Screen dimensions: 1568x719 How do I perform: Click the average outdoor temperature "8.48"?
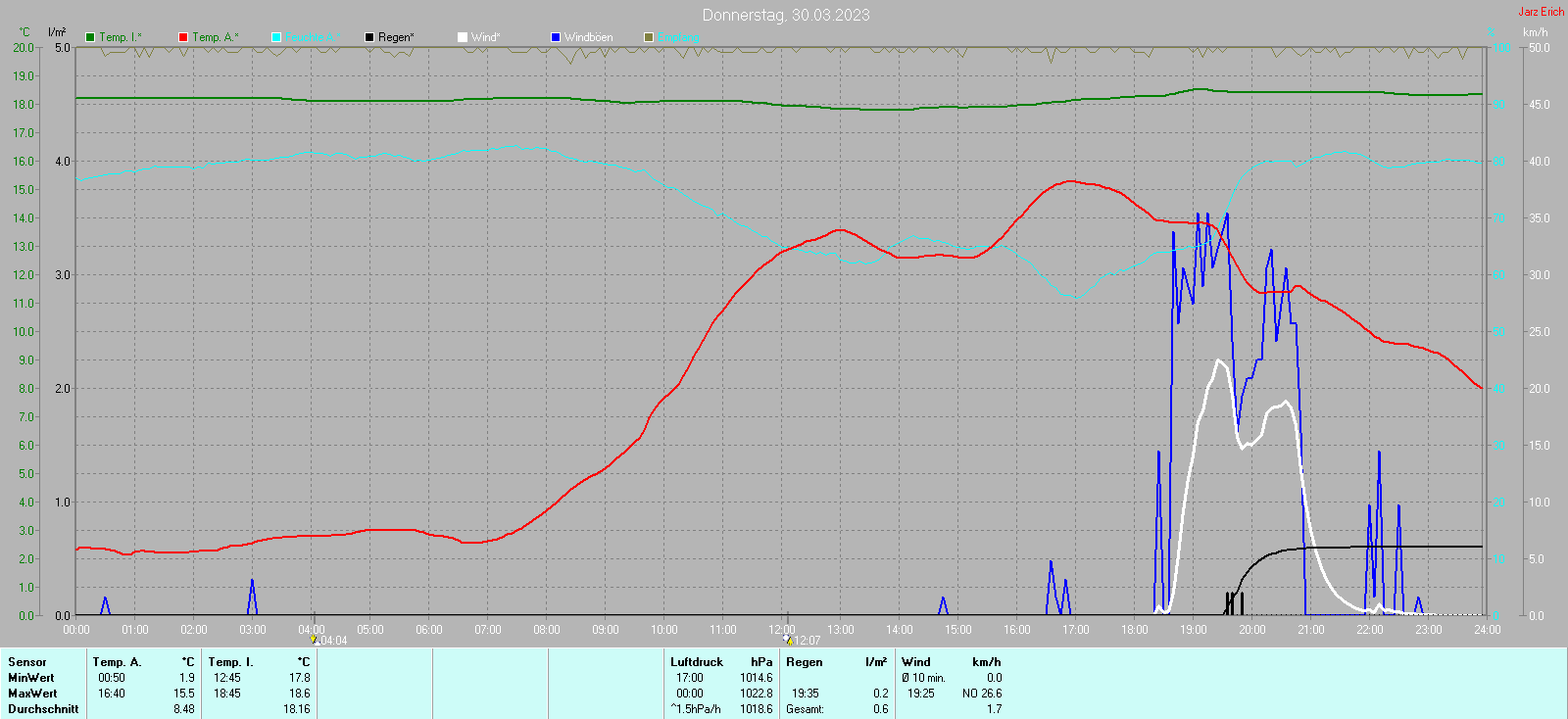[184, 709]
